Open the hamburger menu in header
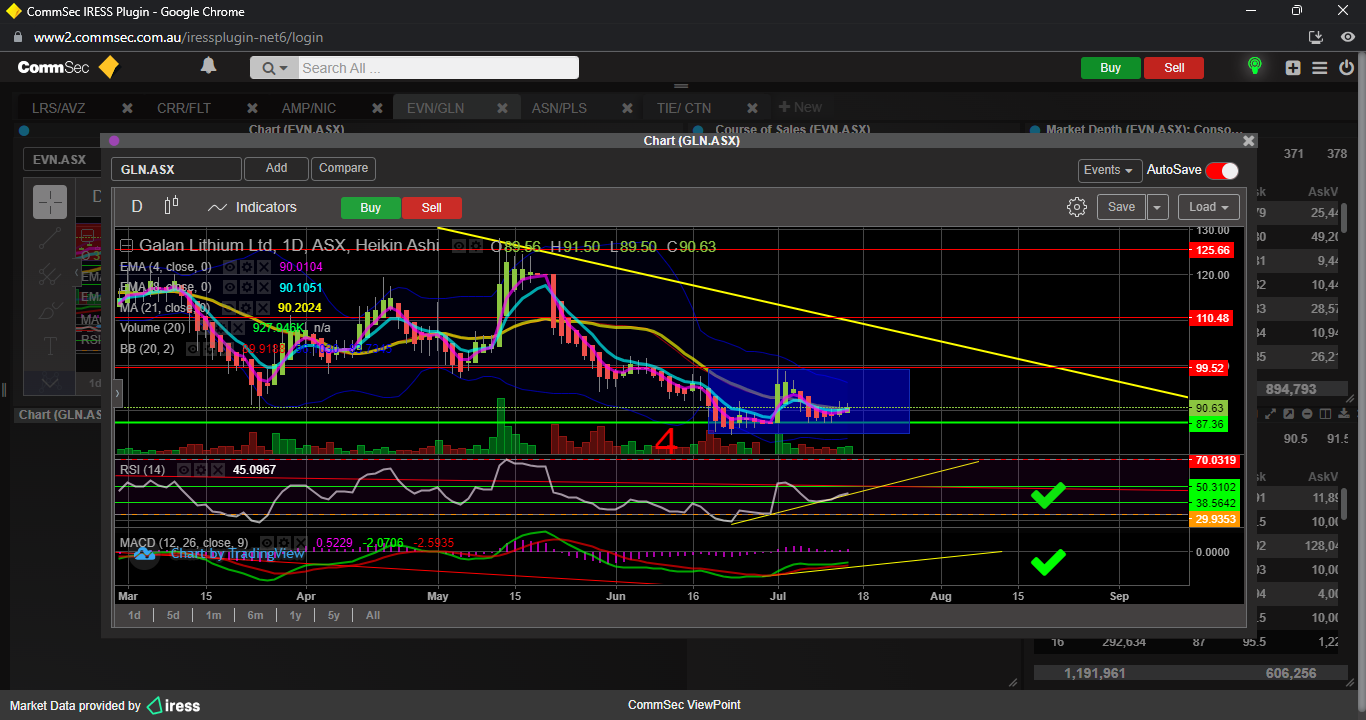This screenshot has width=1366, height=720. point(1319,68)
